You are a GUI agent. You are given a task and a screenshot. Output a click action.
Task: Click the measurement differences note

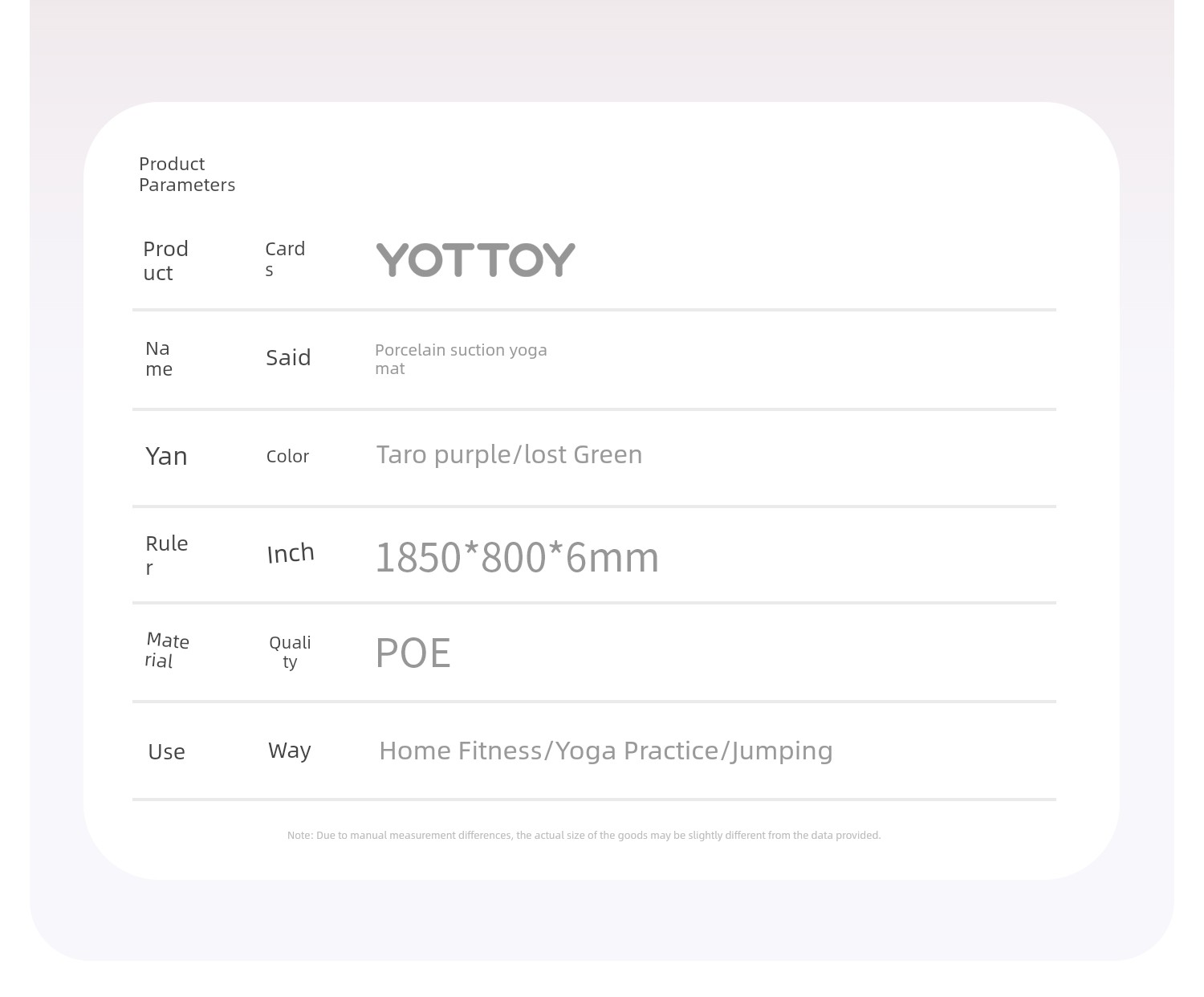(584, 836)
